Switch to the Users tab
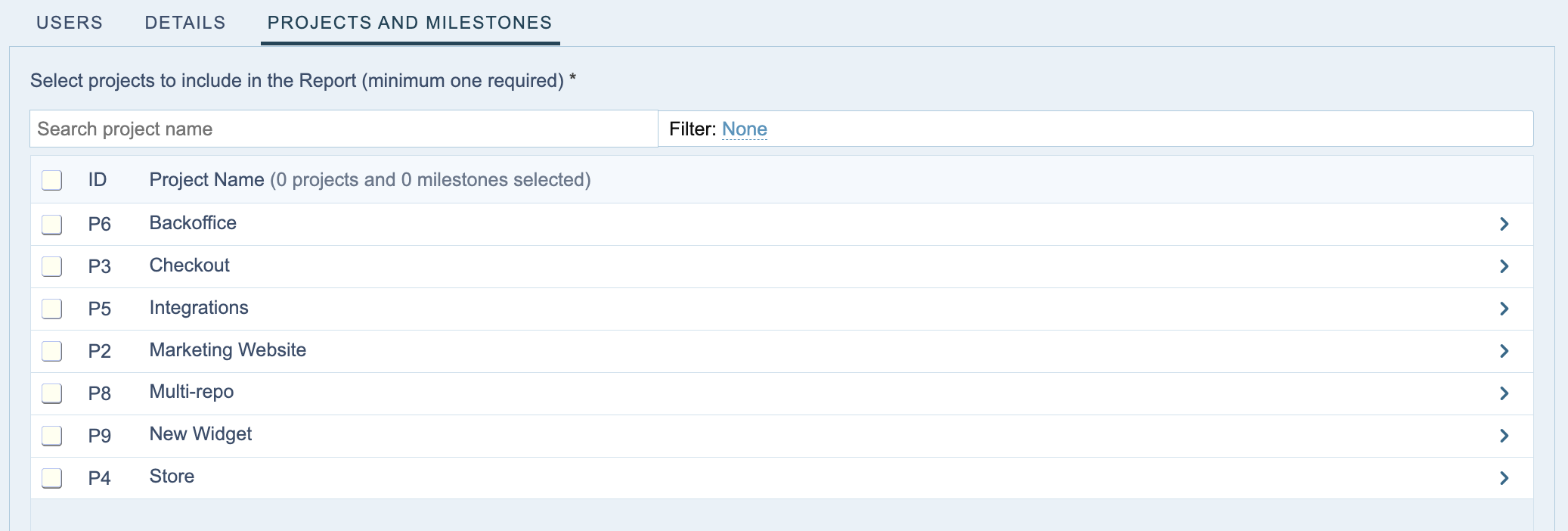The width and height of the screenshot is (1568, 531). pos(70,23)
